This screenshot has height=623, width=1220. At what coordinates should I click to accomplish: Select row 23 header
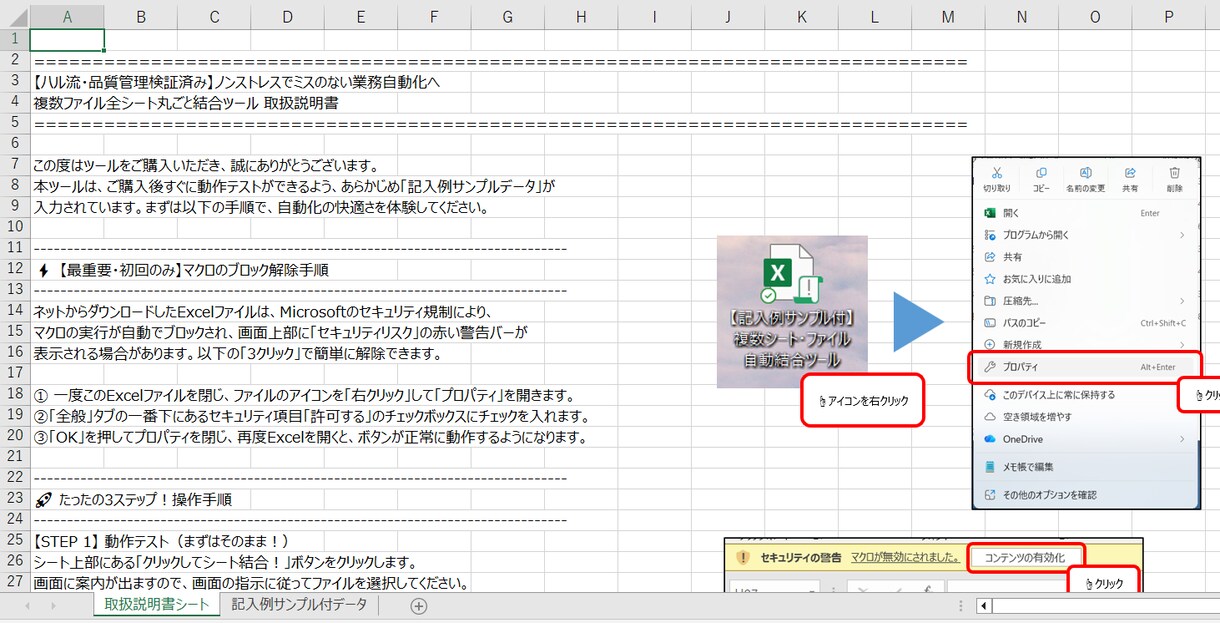click(x=15, y=498)
